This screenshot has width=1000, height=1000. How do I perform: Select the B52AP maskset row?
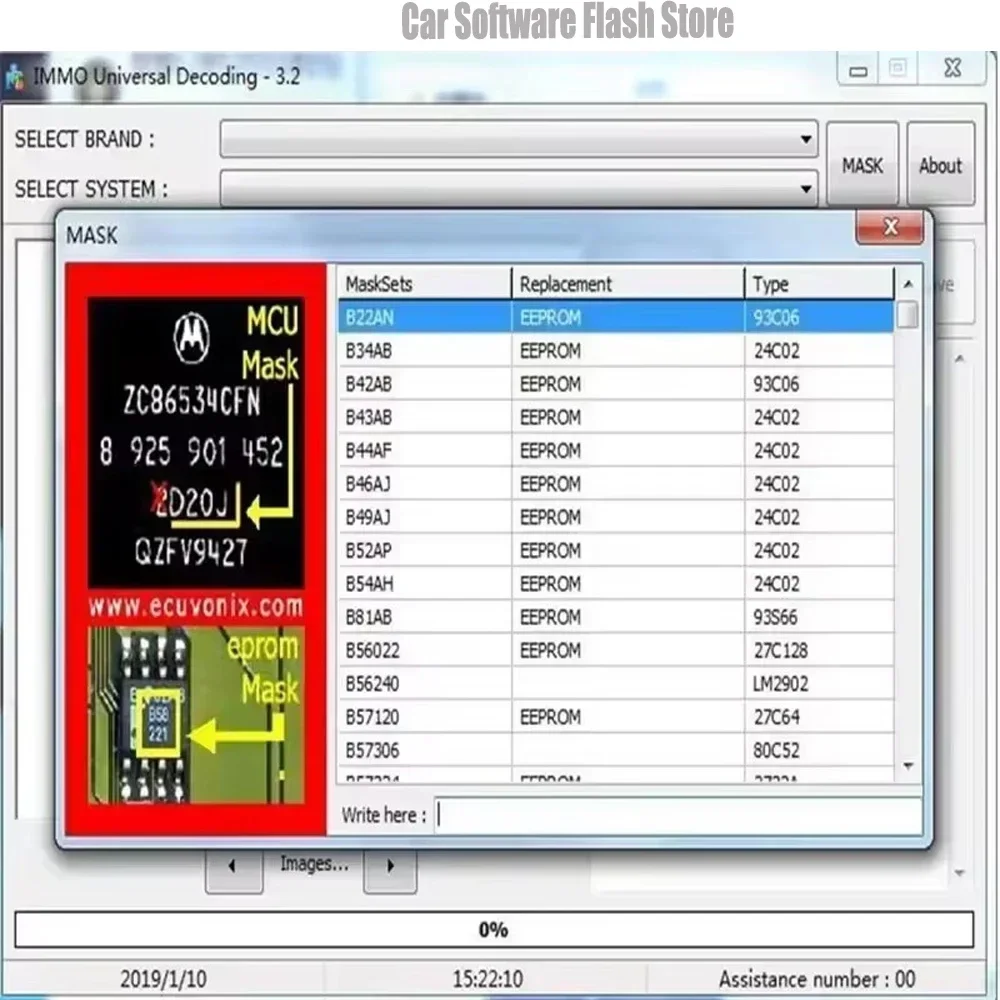(615, 550)
